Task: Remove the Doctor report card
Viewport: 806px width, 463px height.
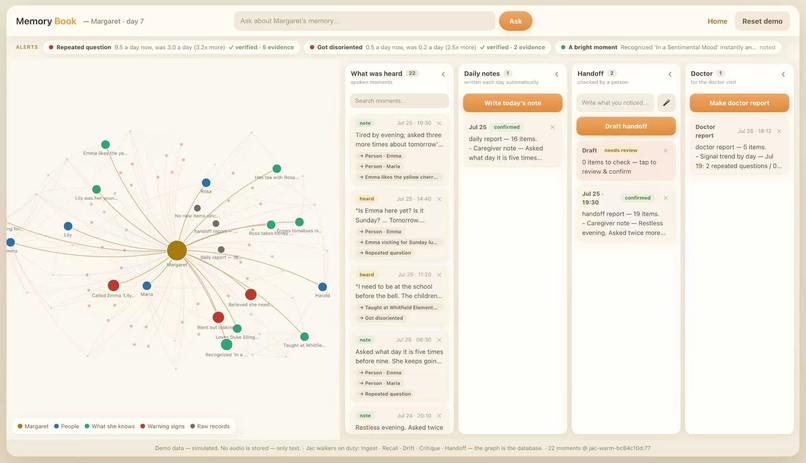Action: [x=779, y=131]
